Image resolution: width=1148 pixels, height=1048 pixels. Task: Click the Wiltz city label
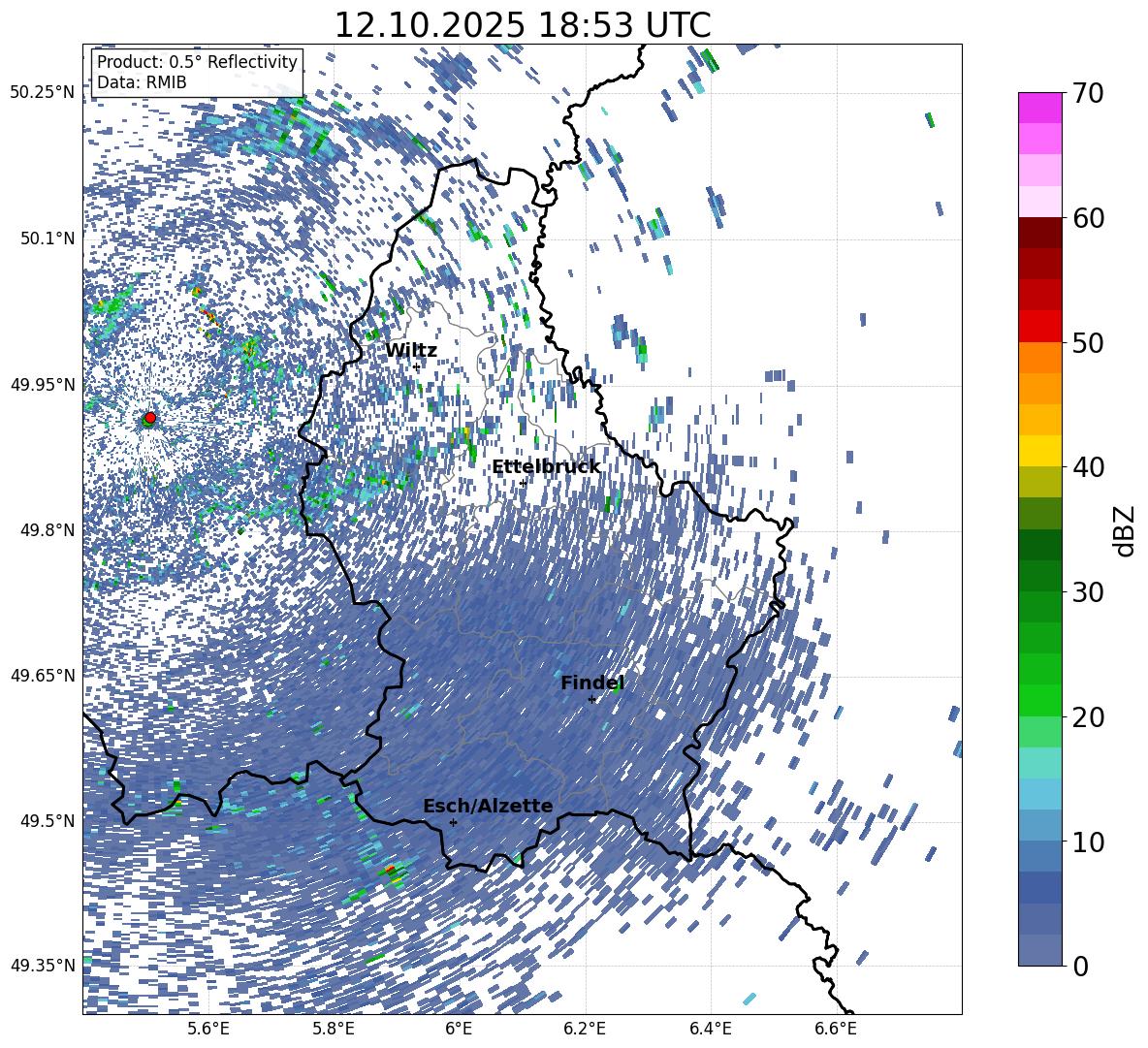tap(411, 350)
